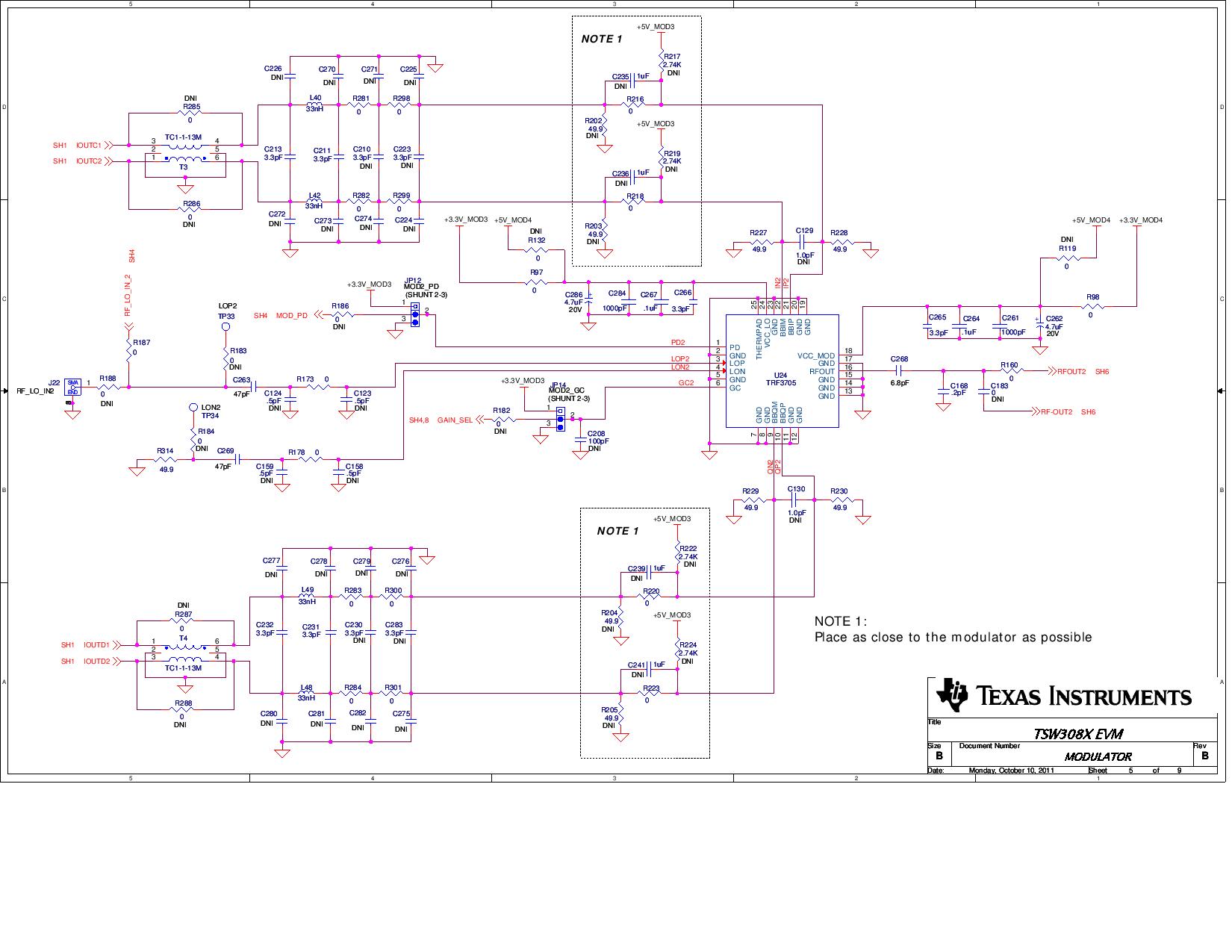Image resolution: width=1232 pixels, height=952 pixels.
Task: Select the LOP2 TP33 test point circle
Action: pyautogui.click(x=225, y=328)
